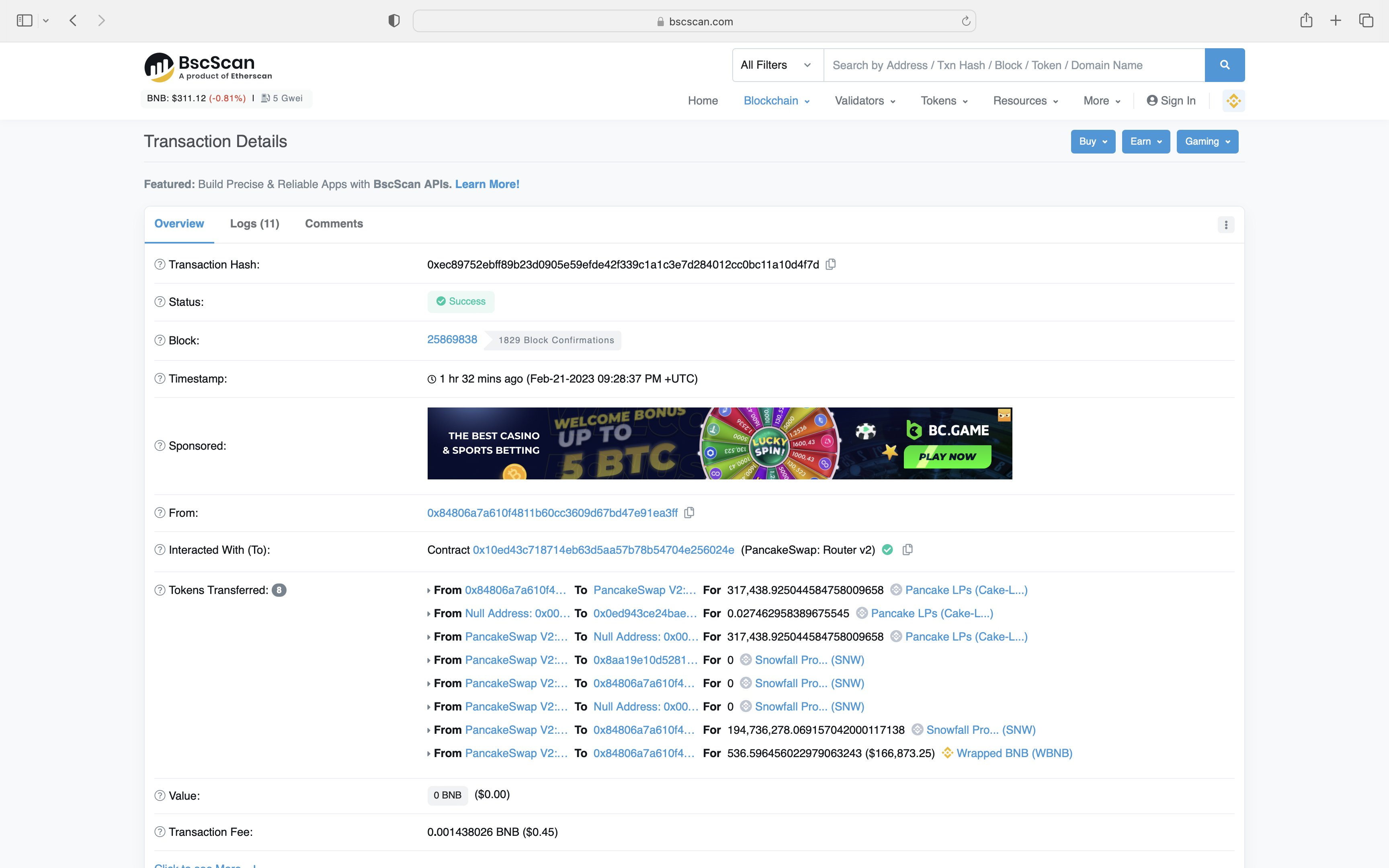
Task: Open block 25869838 link
Action: point(452,339)
